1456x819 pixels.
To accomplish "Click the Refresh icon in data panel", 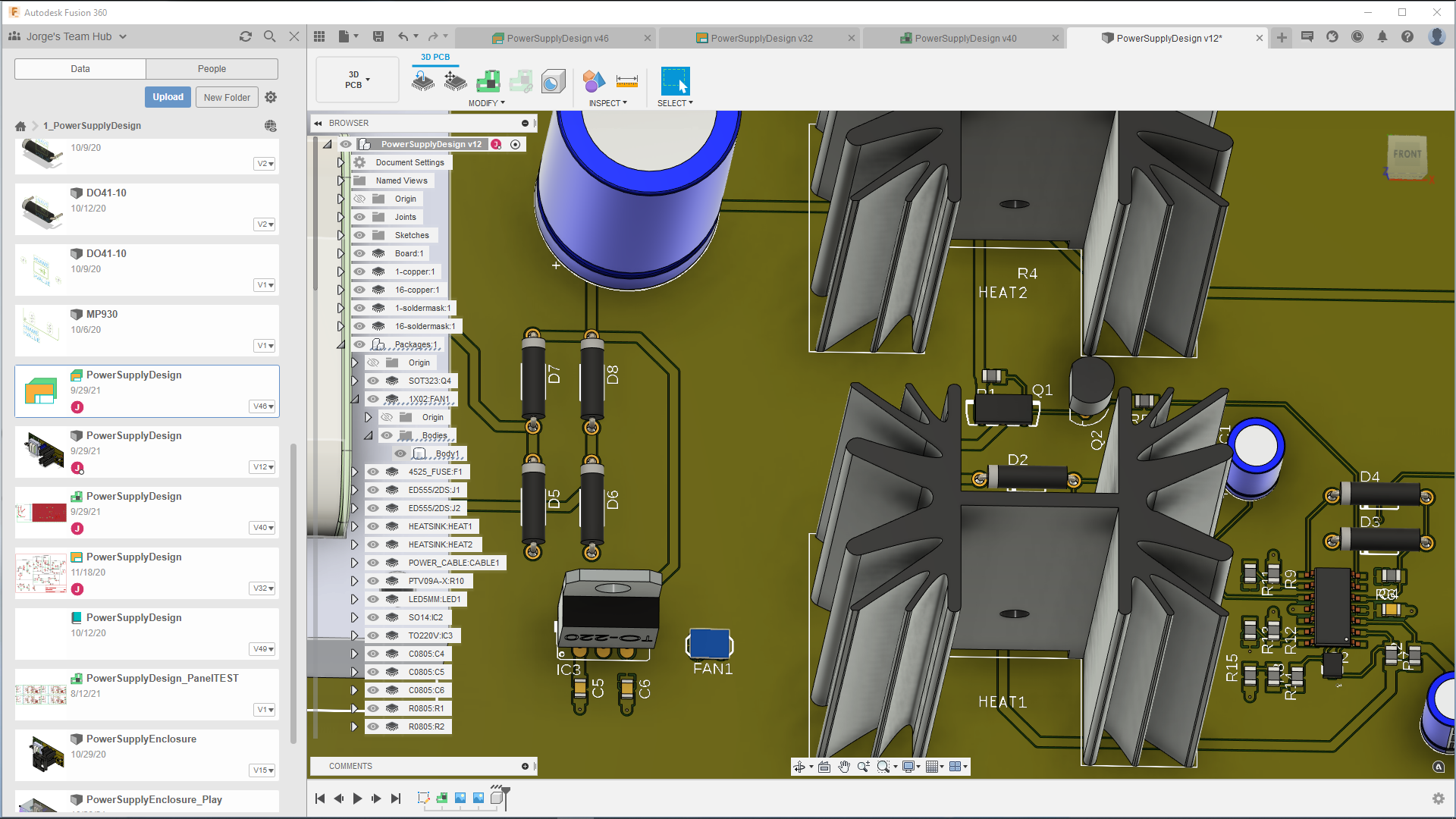I will click(x=245, y=36).
